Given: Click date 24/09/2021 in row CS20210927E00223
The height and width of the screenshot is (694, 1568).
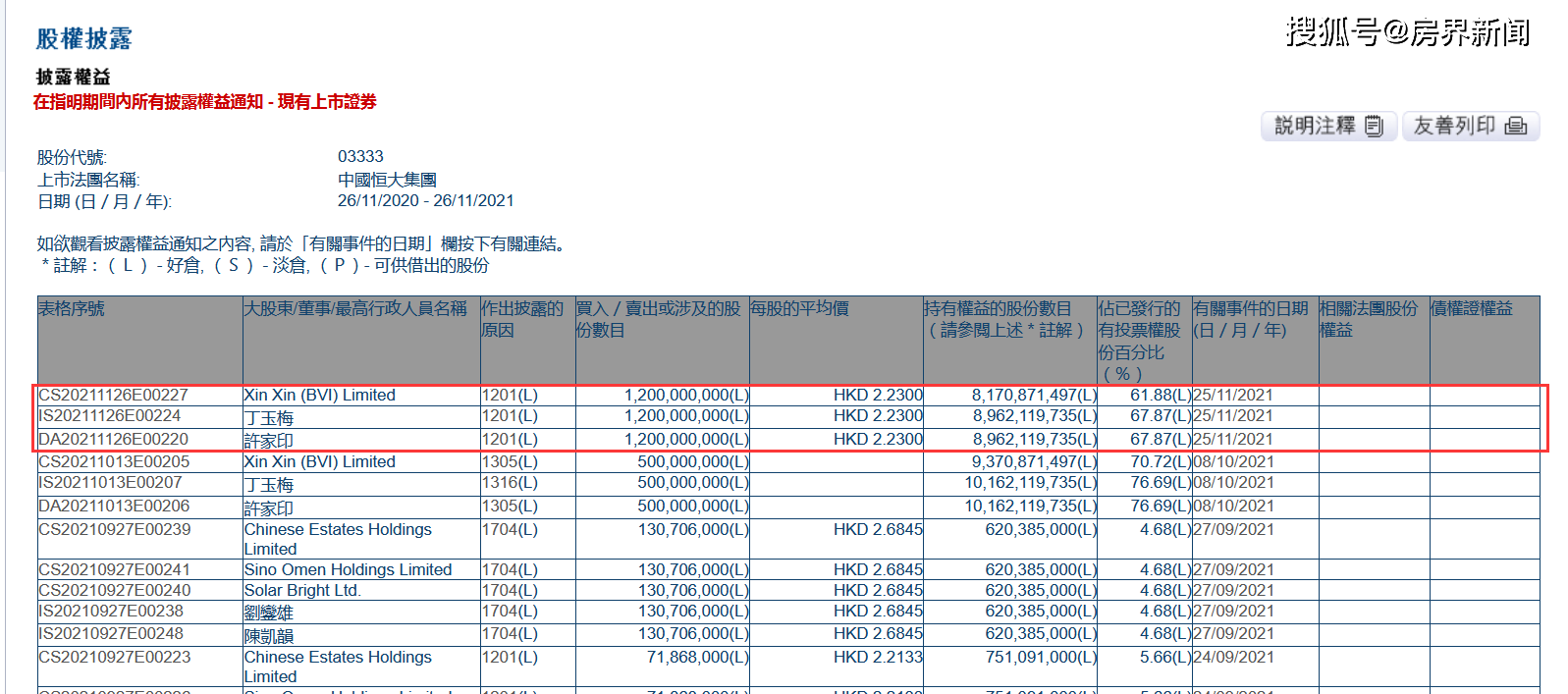Looking at the screenshot, I should [1233, 658].
